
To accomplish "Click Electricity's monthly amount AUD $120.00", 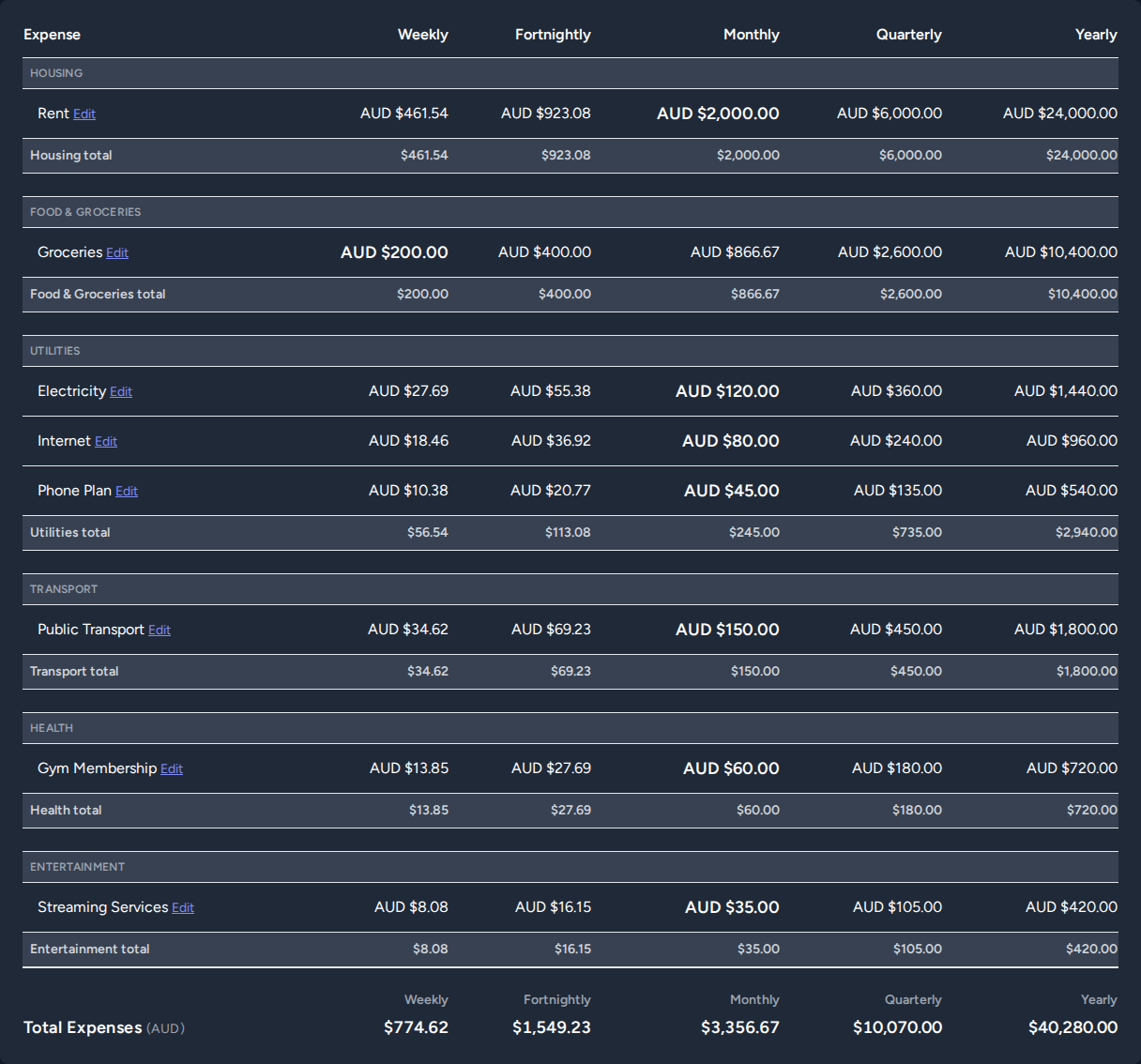I will [x=727, y=391].
